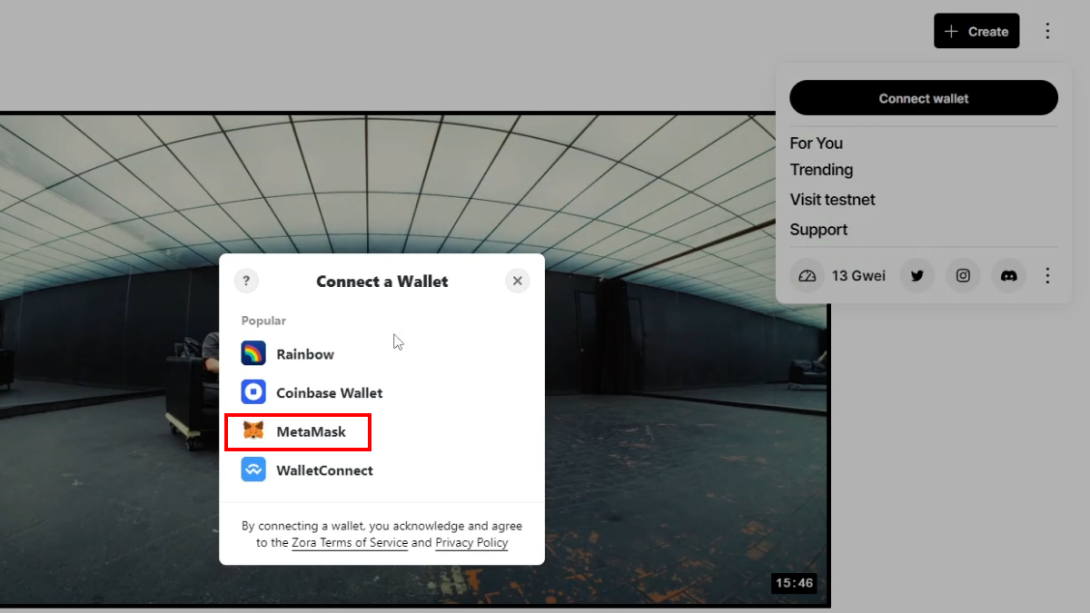The image size is (1090, 613).
Task: Open the more options dots beside social icons
Action: (x=1048, y=276)
